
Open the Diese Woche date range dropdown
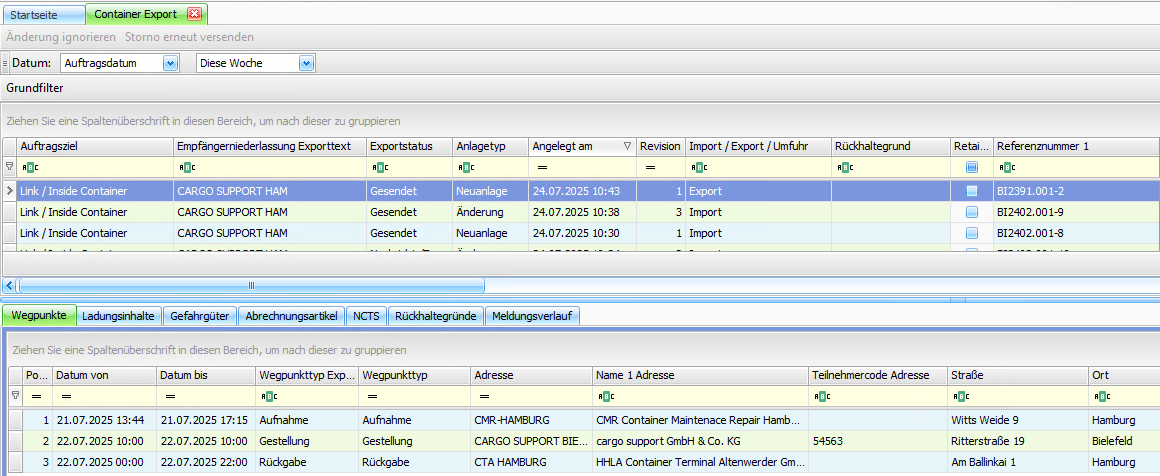point(306,63)
